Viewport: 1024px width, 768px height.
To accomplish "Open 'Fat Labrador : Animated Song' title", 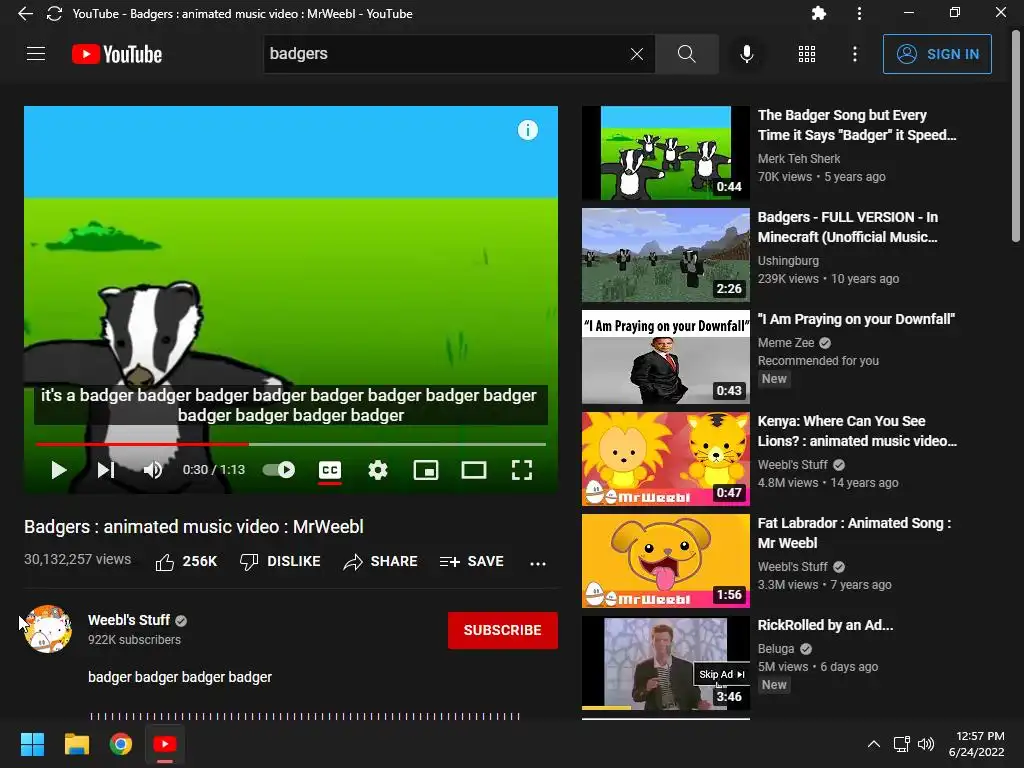I will [854, 533].
